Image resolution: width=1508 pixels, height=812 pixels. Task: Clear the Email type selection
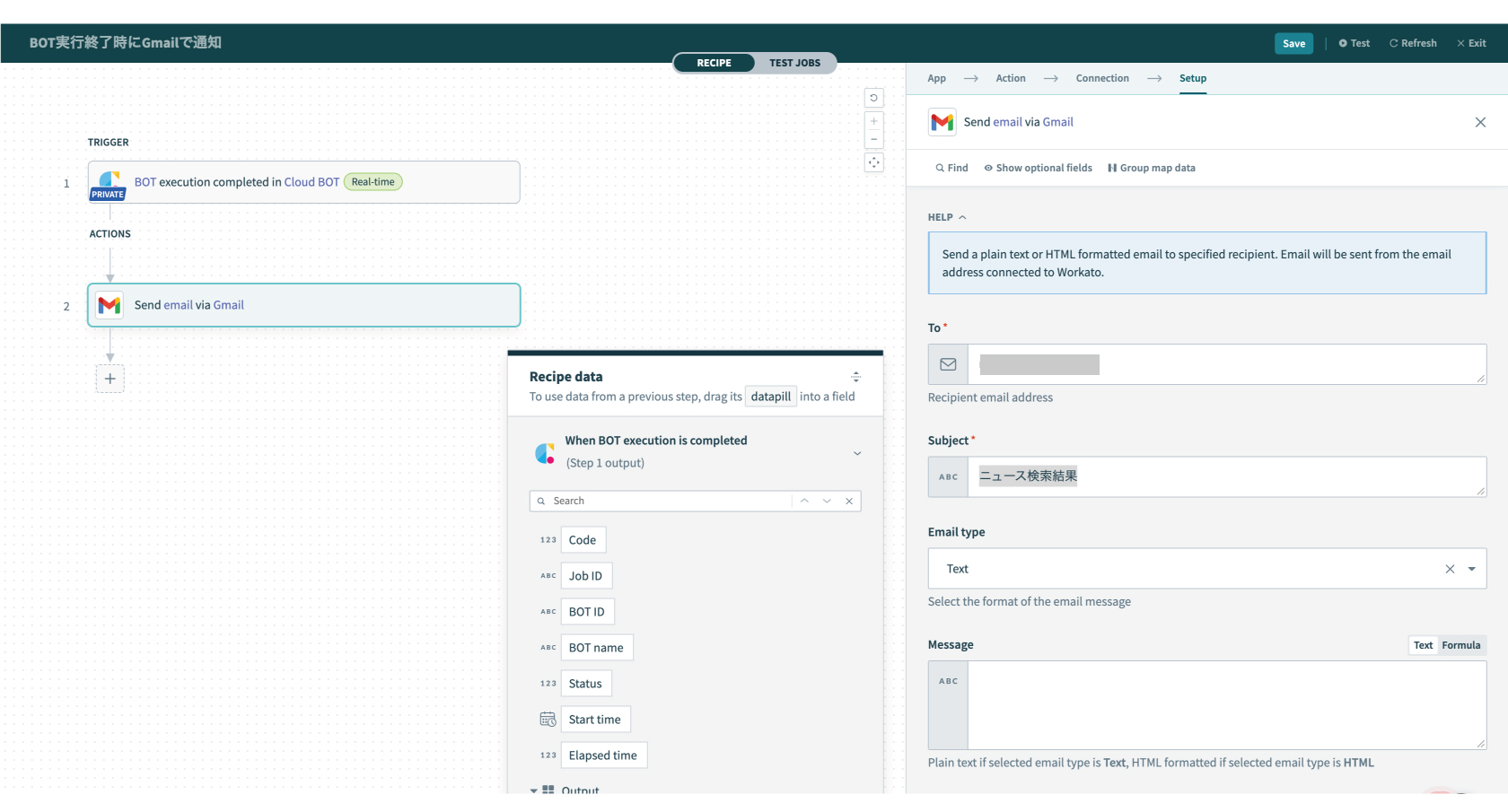pyautogui.click(x=1450, y=569)
